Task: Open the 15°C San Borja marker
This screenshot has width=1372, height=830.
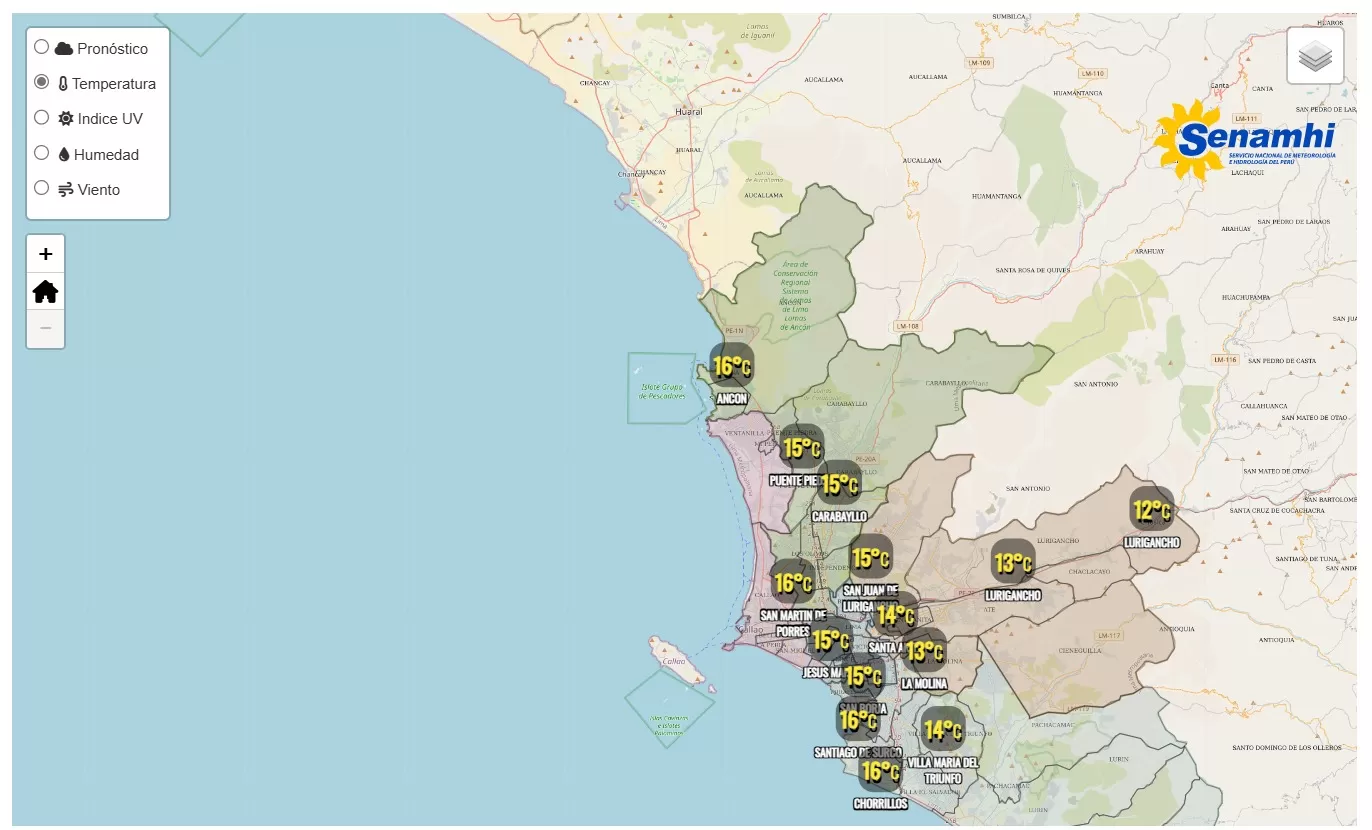Action: [x=862, y=677]
